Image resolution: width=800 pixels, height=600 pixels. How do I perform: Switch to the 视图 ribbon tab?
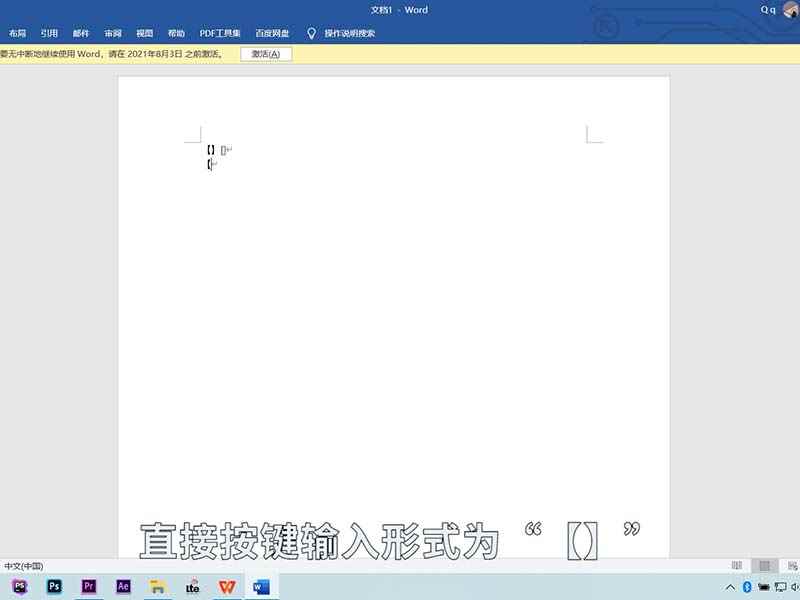pyautogui.click(x=145, y=32)
